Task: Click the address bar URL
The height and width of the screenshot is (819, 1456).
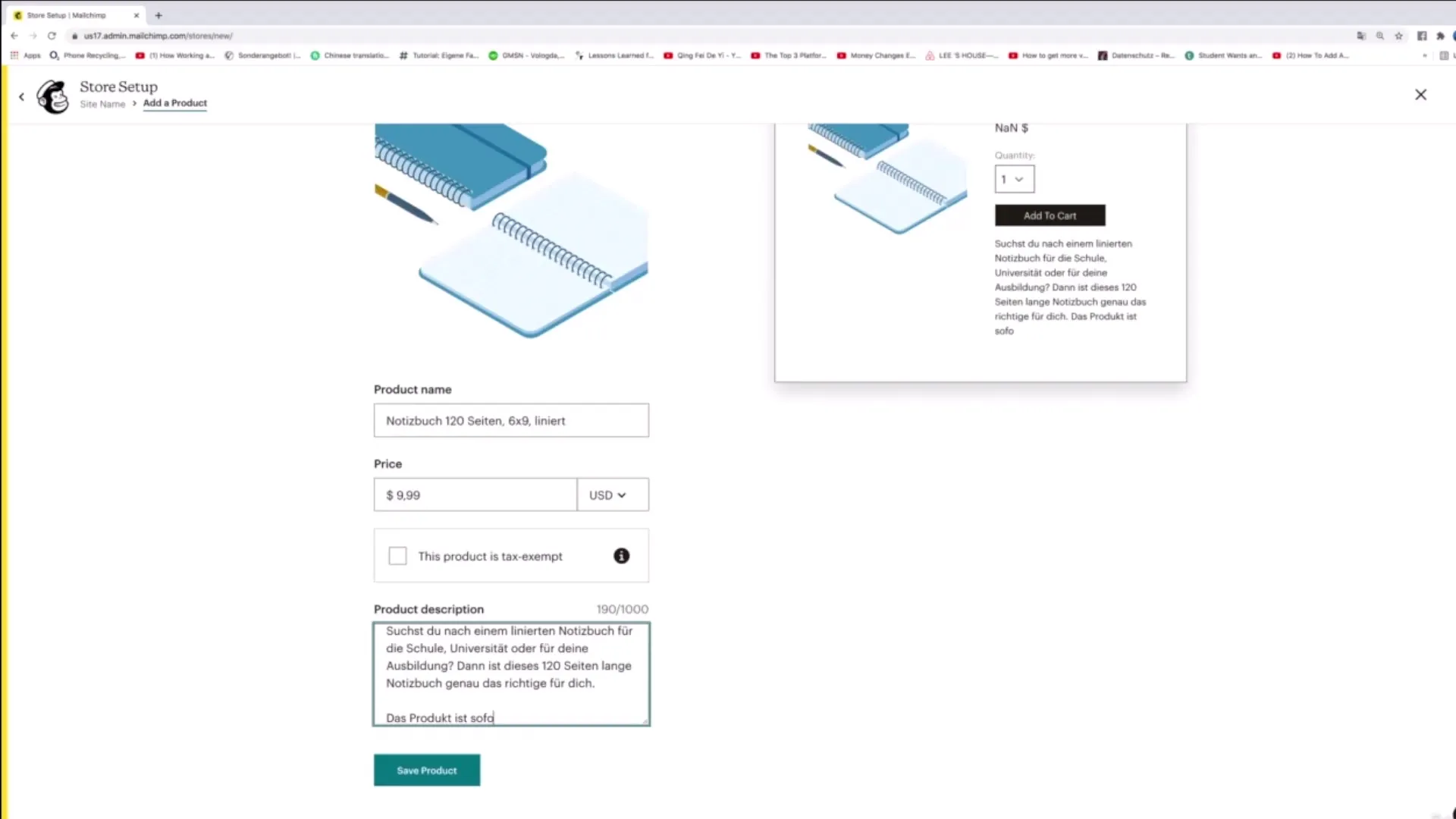Action: [158, 36]
